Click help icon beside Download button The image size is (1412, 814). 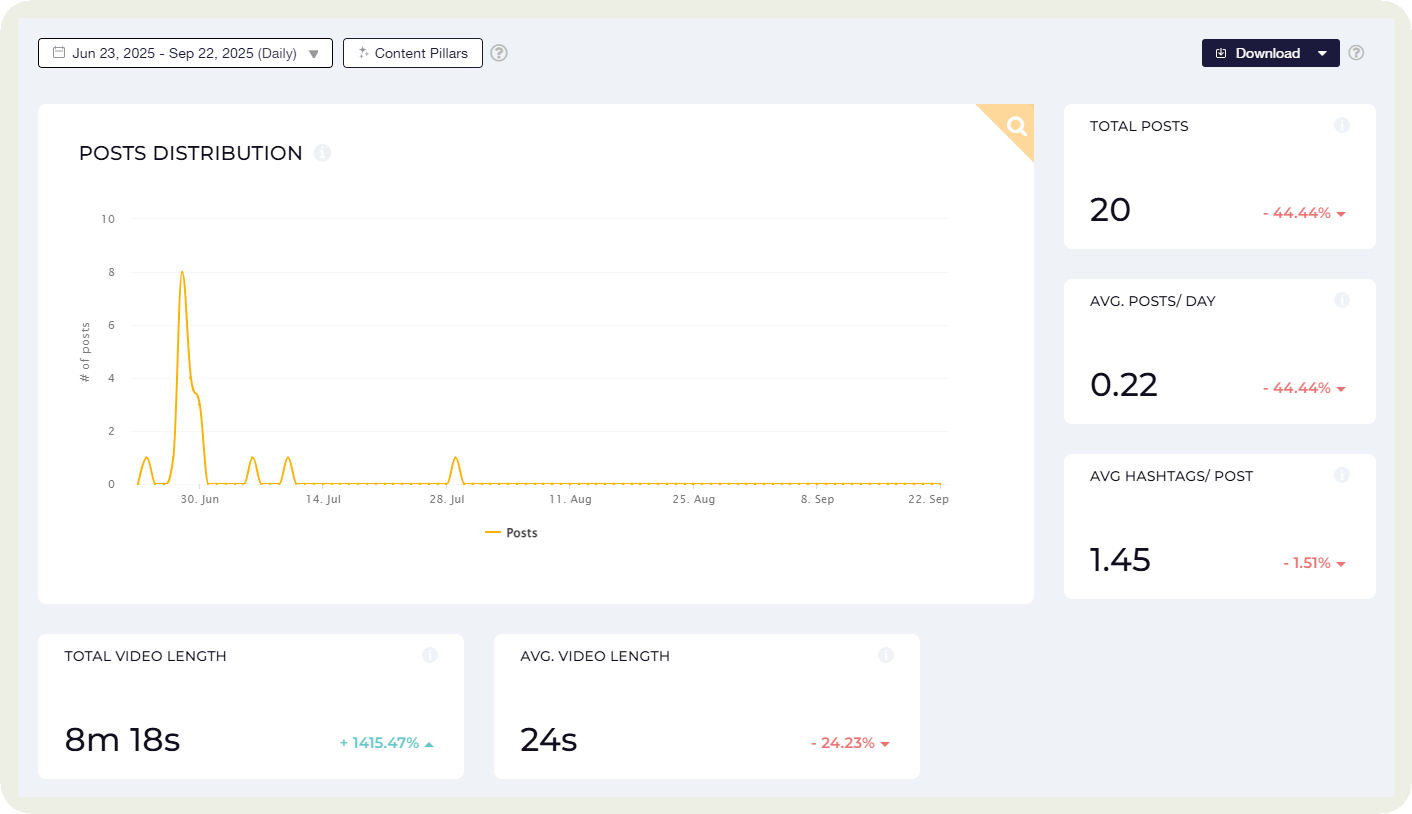point(1356,53)
